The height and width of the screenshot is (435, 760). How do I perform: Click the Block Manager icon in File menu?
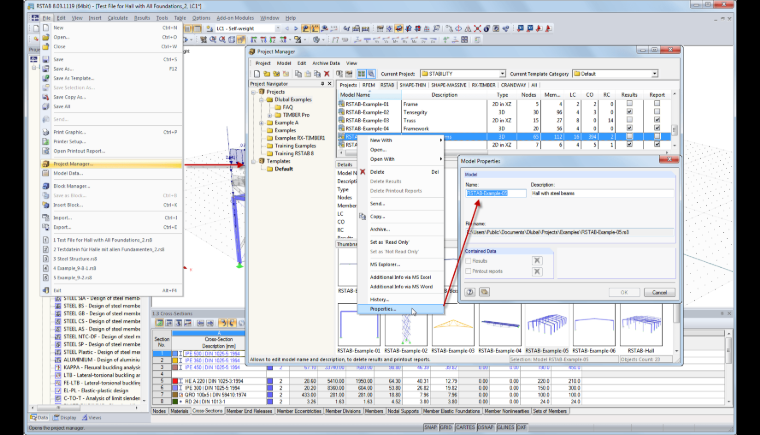point(46,186)
